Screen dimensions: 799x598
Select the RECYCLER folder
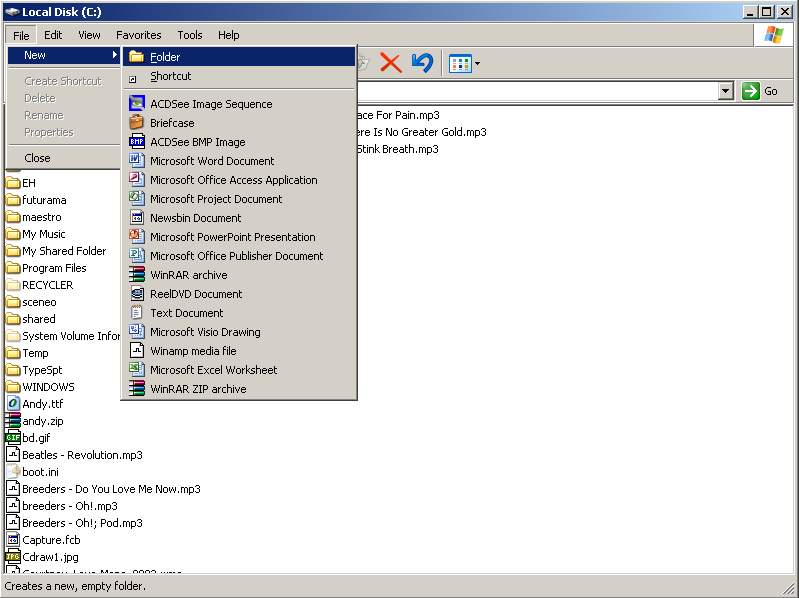click(x=40, y=285)
